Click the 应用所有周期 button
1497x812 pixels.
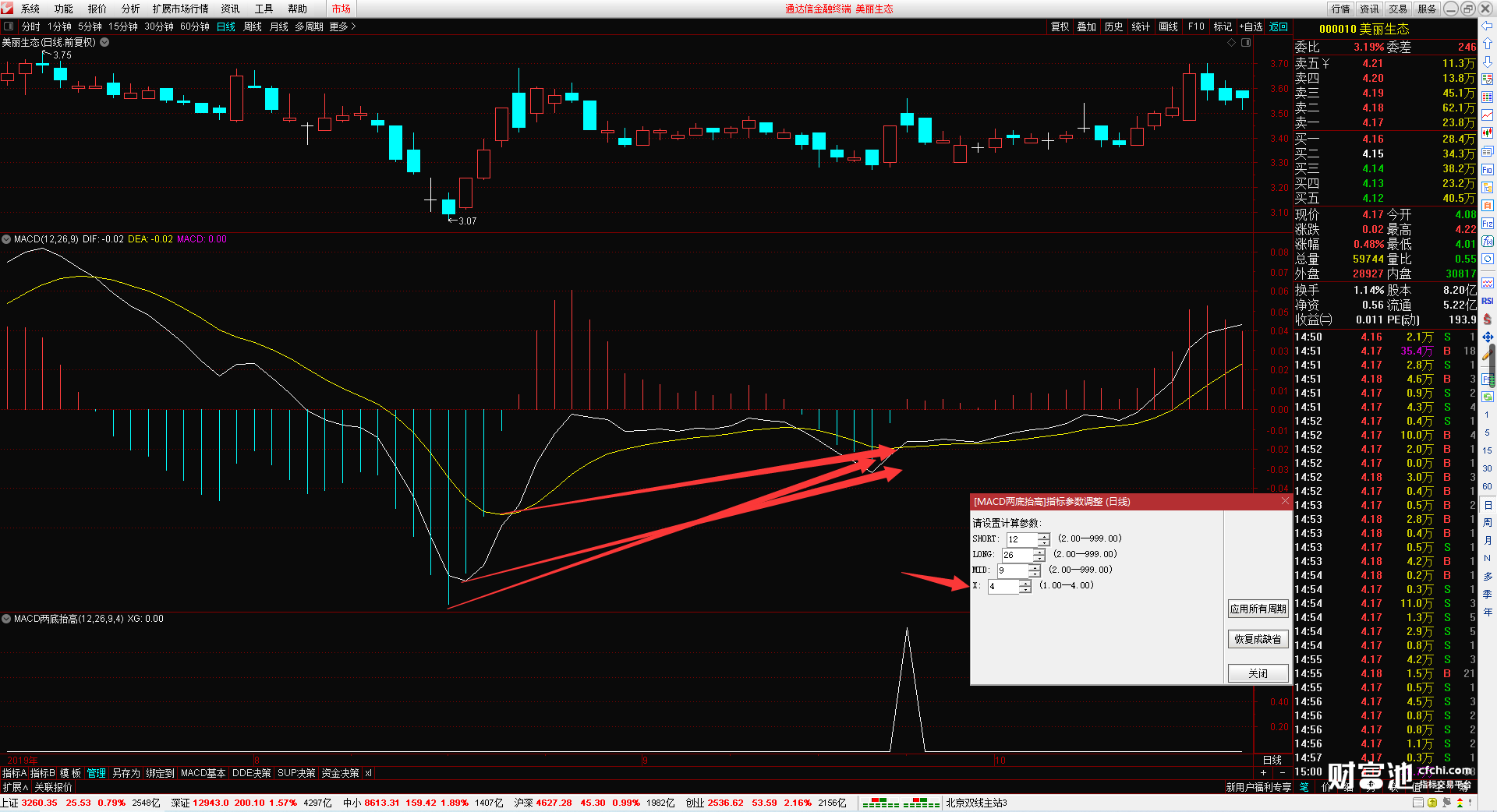click(1258, 609)
